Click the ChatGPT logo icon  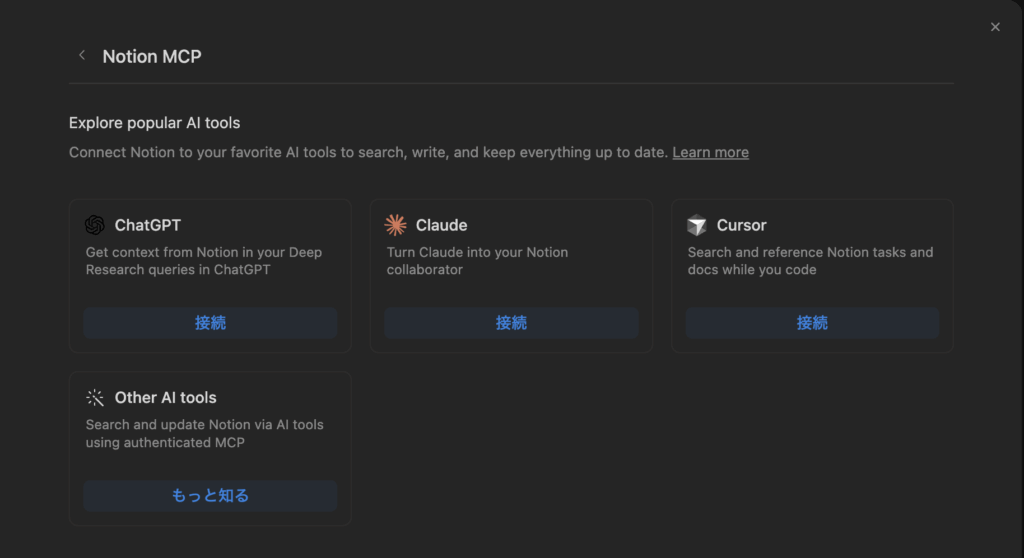coord(95,225)
